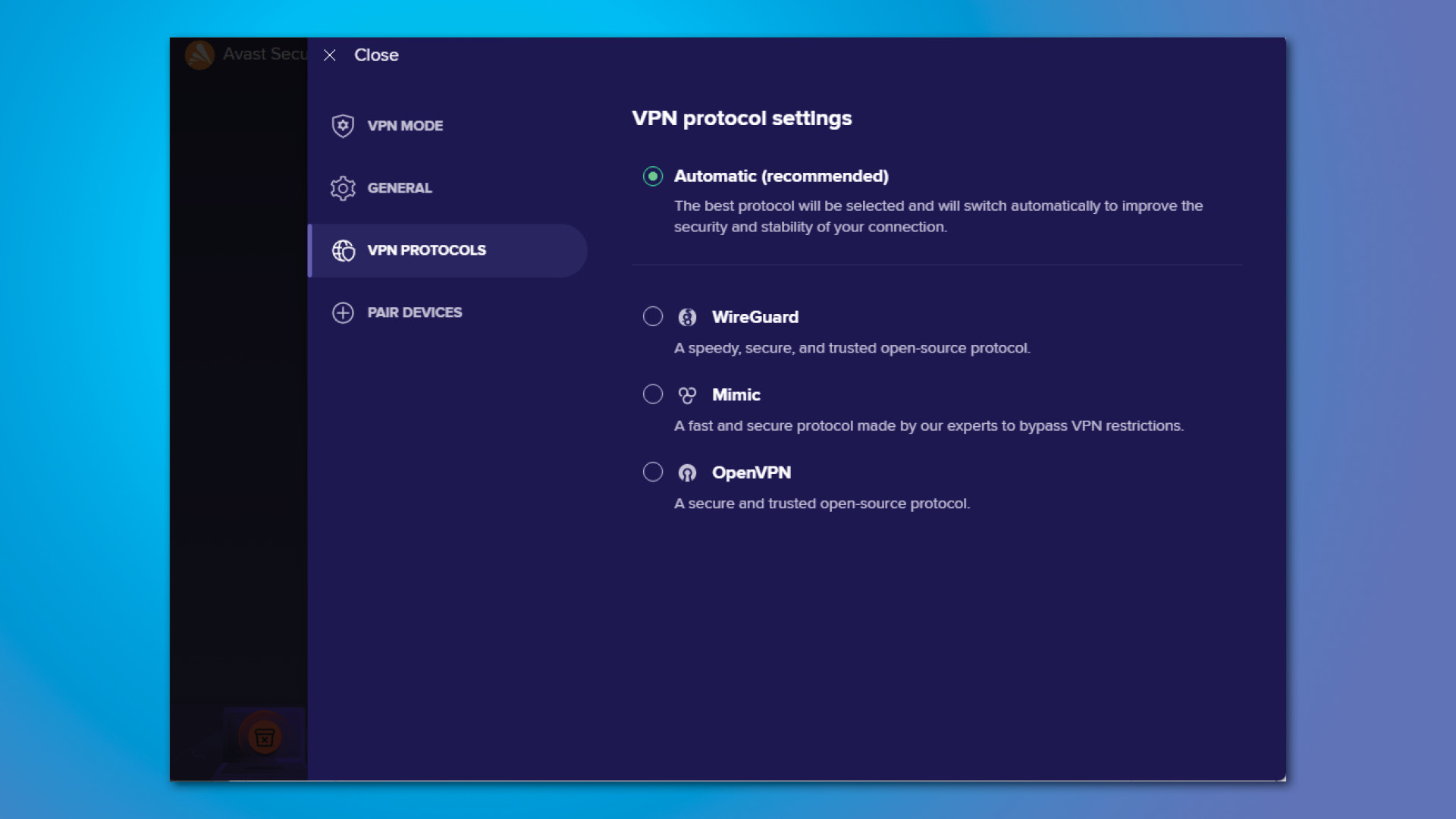The width and height of the screenshot is (1456, 819).
Task: Select the Mimic radio button
Action: [653, 395]
